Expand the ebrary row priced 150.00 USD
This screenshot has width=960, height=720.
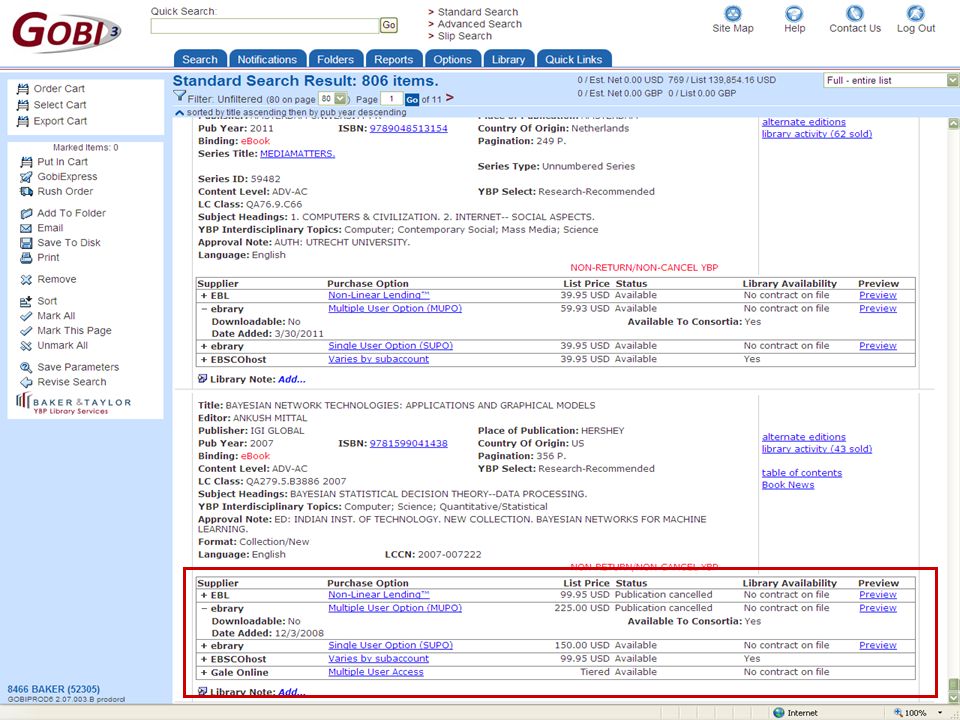pyautogui.click(x=204, y=646)
